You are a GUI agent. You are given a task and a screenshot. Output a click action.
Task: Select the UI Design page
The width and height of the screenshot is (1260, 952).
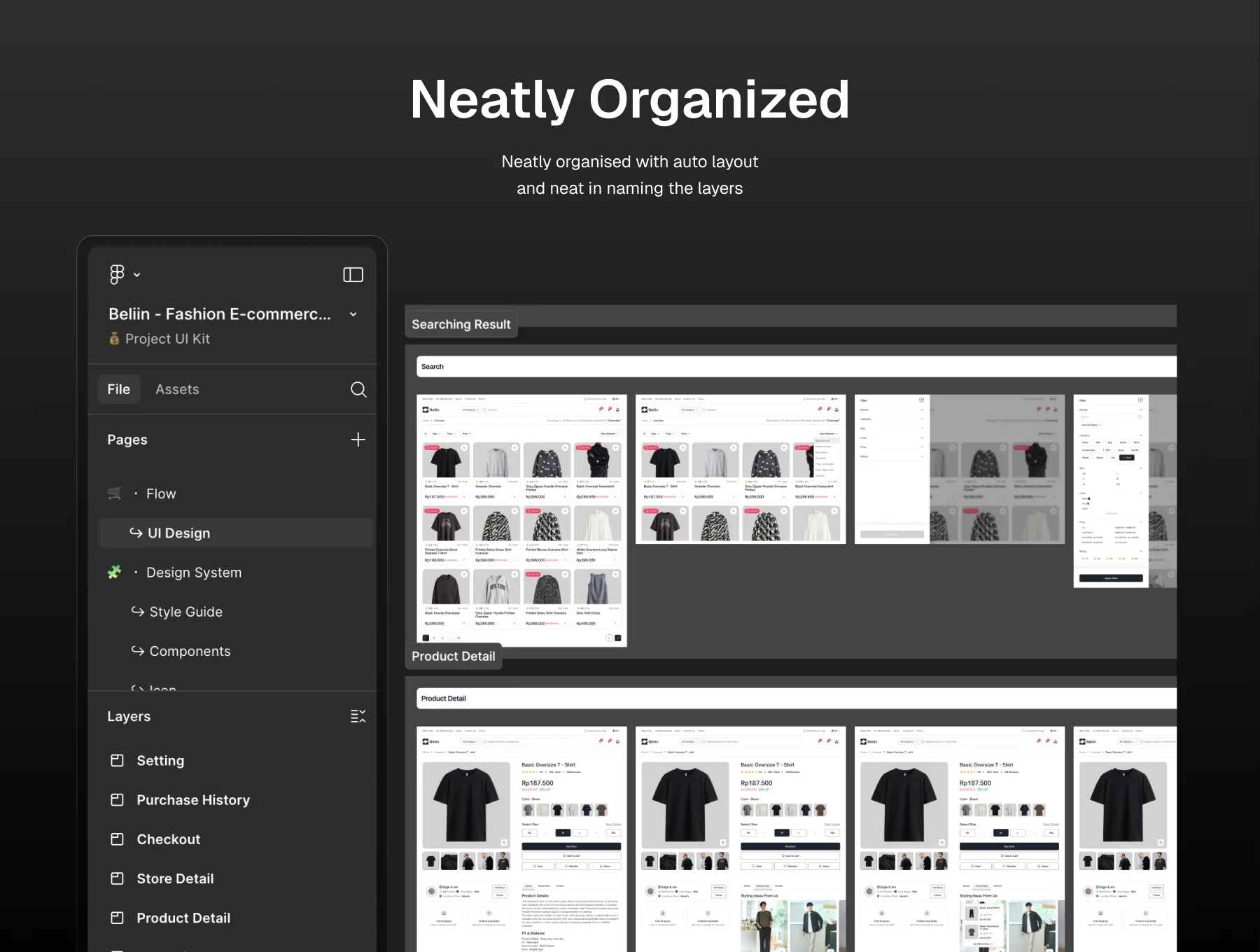235,533
